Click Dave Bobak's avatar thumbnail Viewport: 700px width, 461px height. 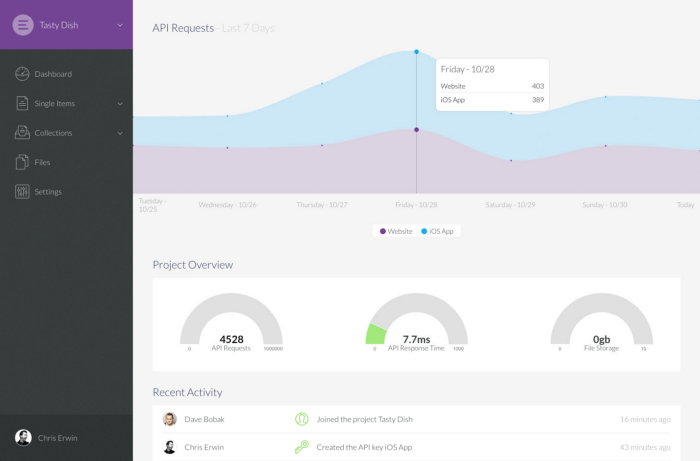click(170, 419)
